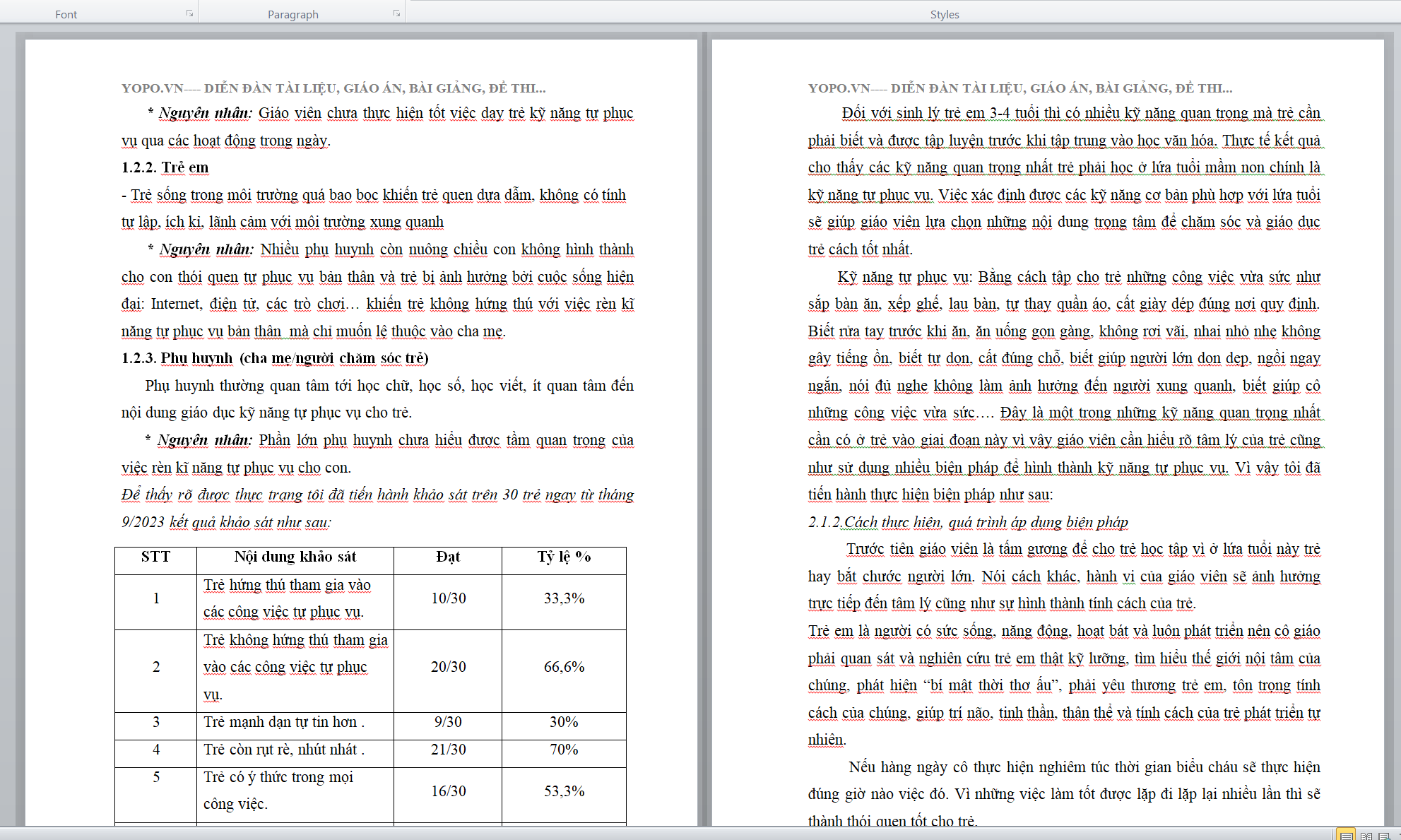Image resolution: width=1401 pixels, height=840 pixels.
Task: Switch to Web Layout view icon
Action: pos(1384,836)
